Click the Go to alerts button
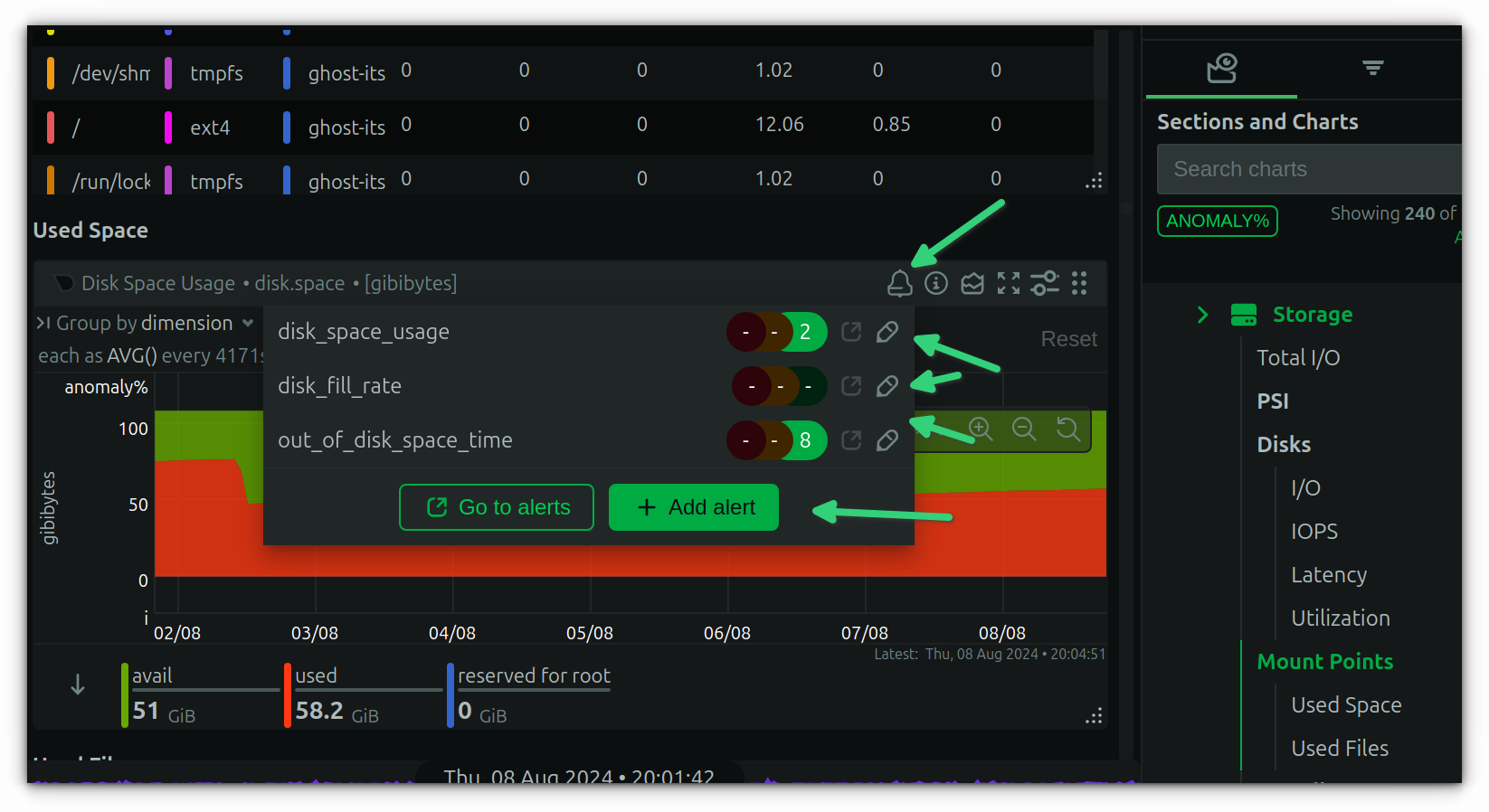The width and height of the screenshot is (1489, 812). click(497, 507)
